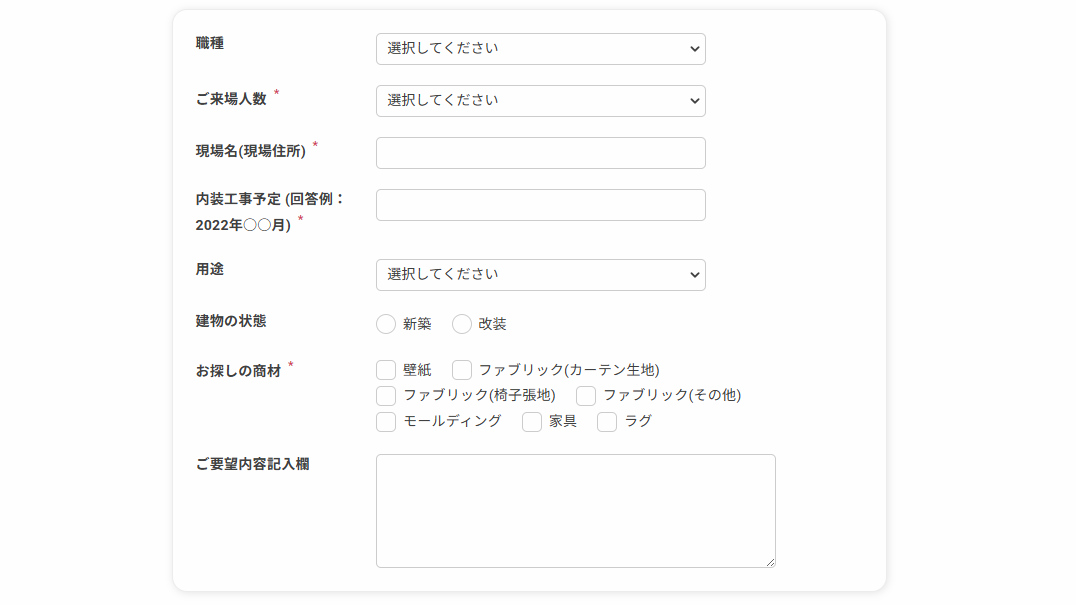1076x605 pixels.
Task: Open the 用途 dropdown list
Action: click(x=540, y=275)
